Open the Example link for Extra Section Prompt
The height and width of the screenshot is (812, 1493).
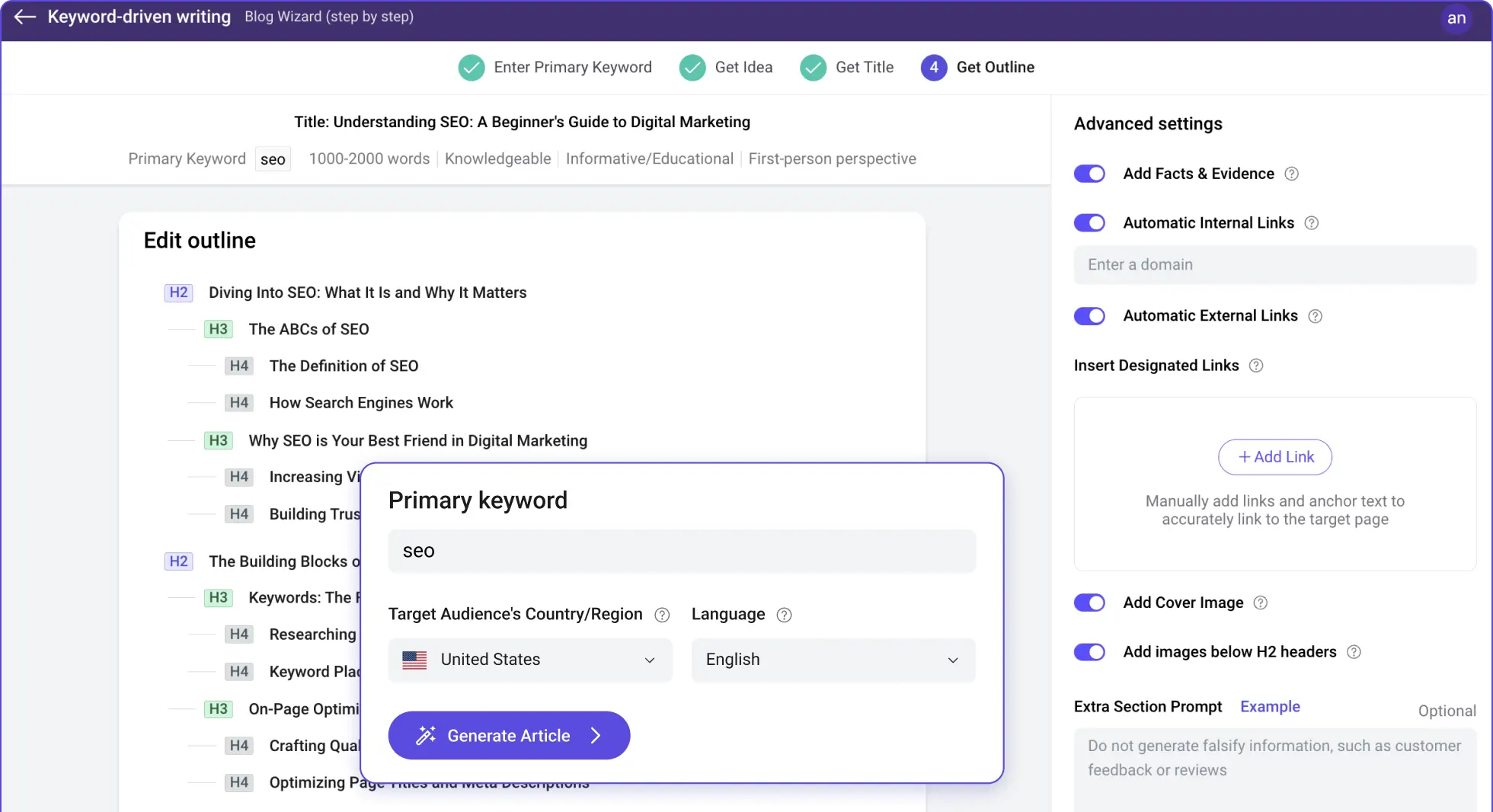[1270, 706]
